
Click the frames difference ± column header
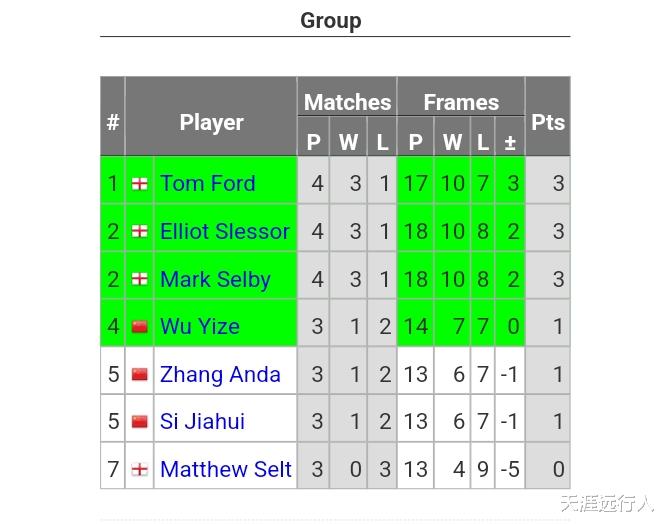510,142
